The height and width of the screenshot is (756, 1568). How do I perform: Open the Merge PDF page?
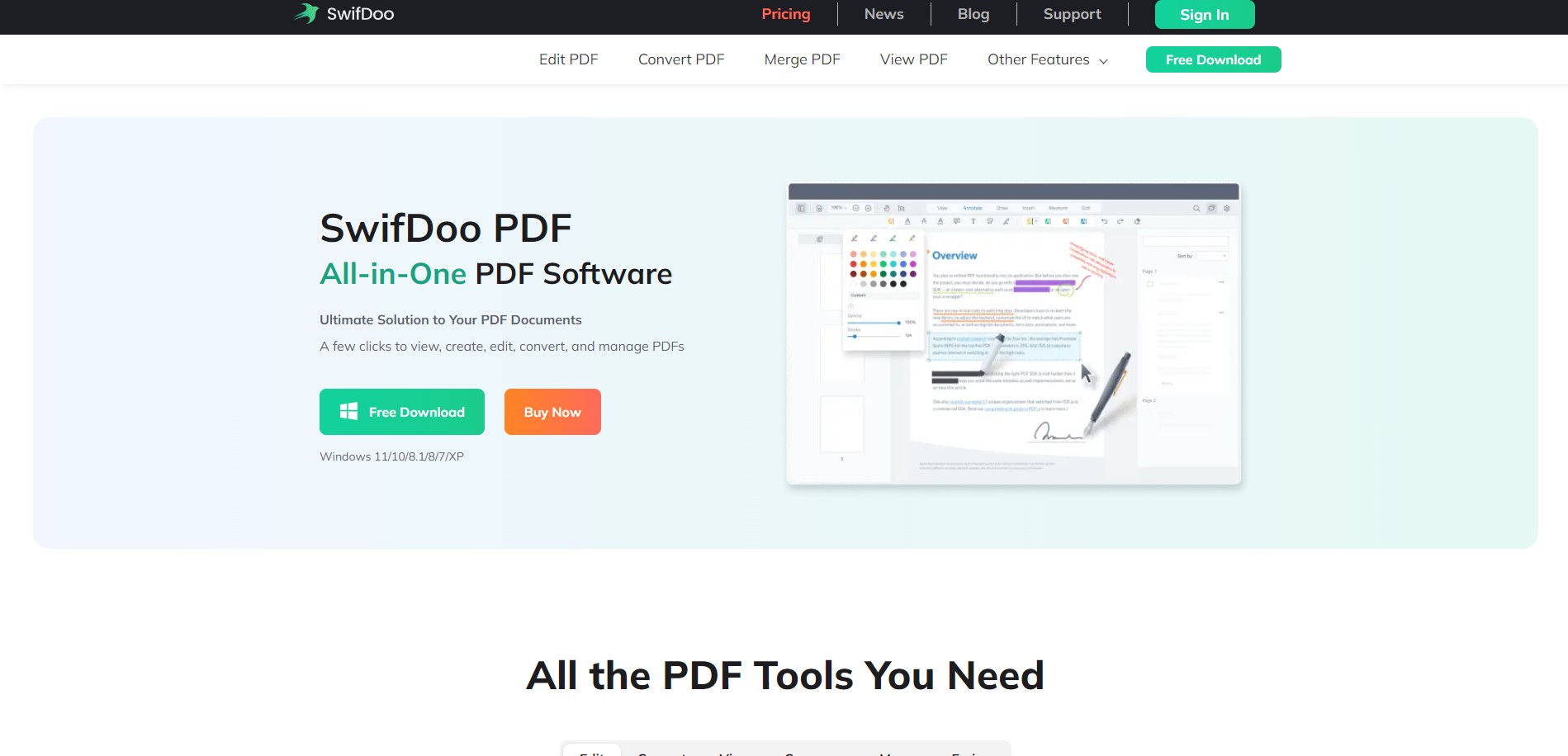tap(803, 59)
